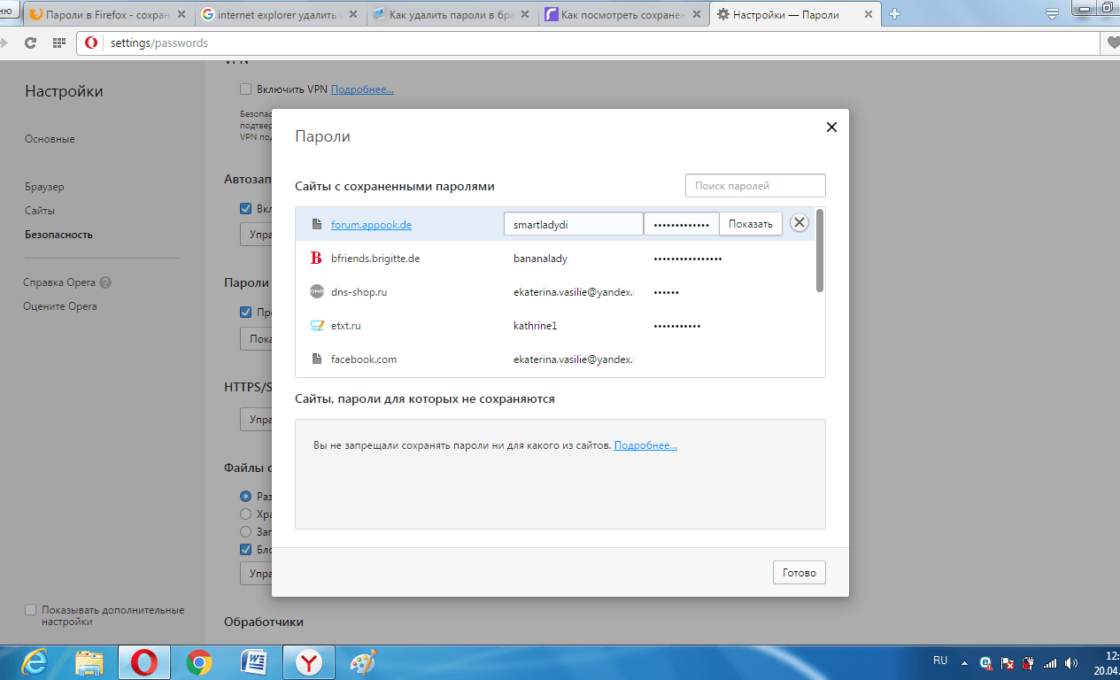The height and width of the screenshot is (680, 1120).
Task: Close the Пароли dialog with X
Action: 831,127
